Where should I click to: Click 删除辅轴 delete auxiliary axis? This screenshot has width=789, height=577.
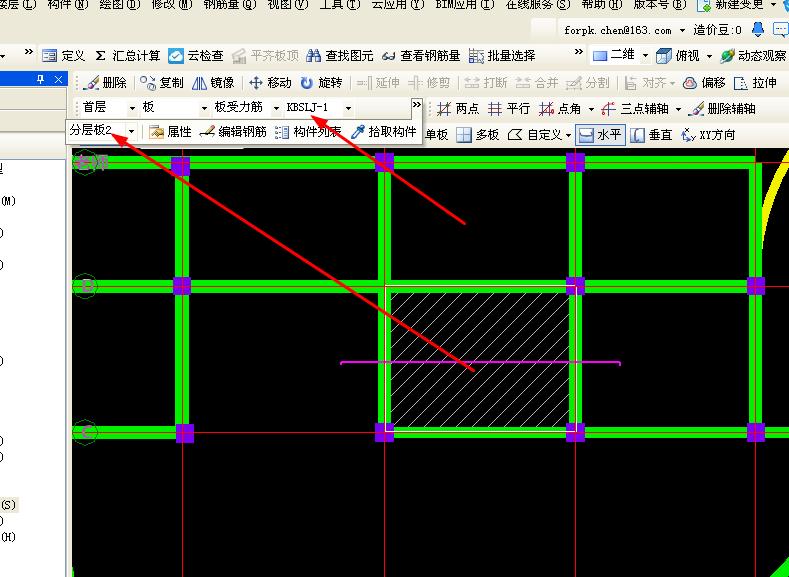tap(722, 109)
